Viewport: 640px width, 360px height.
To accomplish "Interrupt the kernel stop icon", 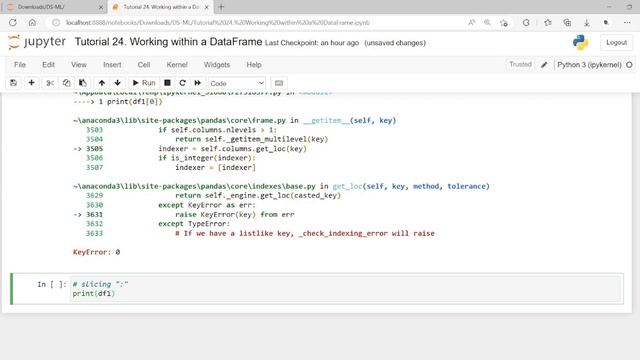I will (x=167, y=83).
